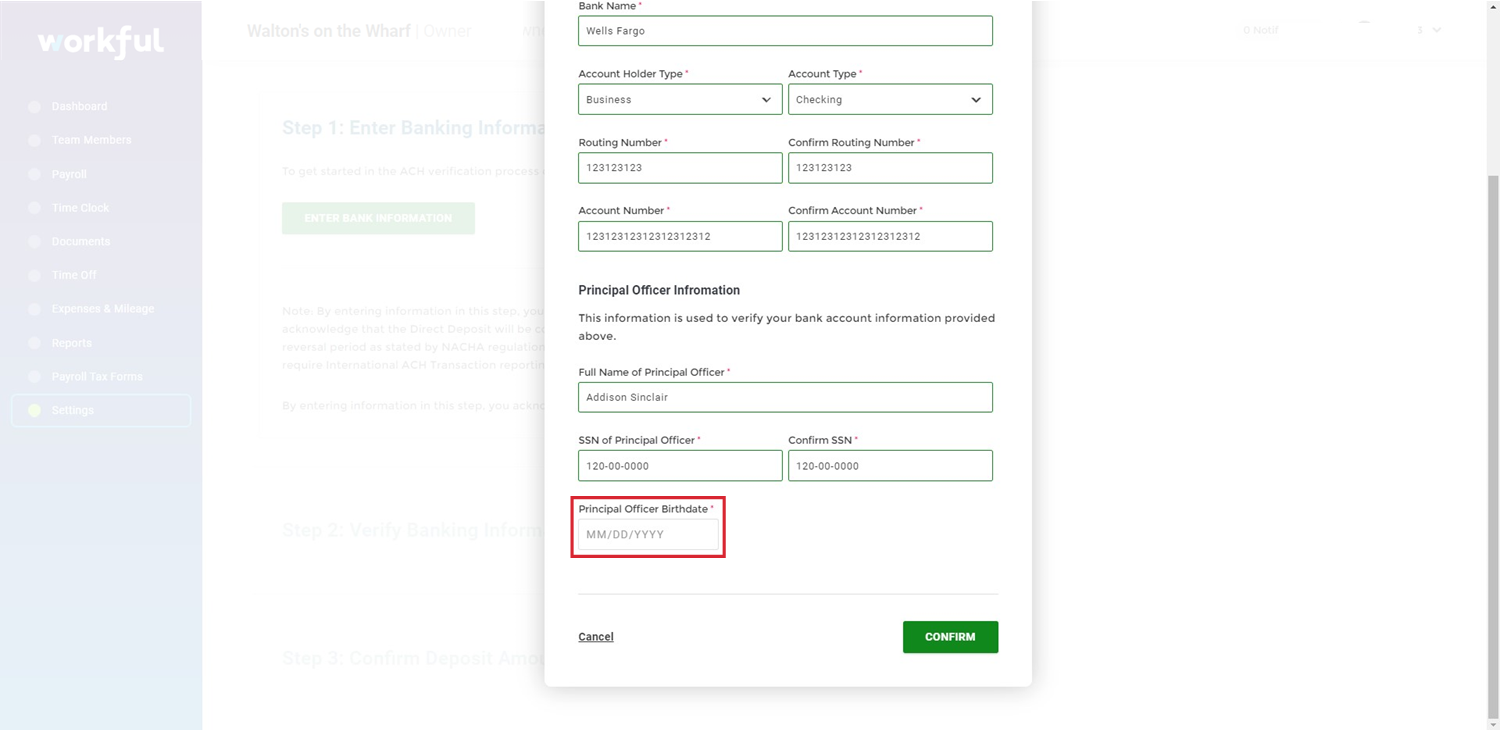Click the SSN of Principal Officer field
Viewport: 1500px width, 732px height.
tap(680, 466)
